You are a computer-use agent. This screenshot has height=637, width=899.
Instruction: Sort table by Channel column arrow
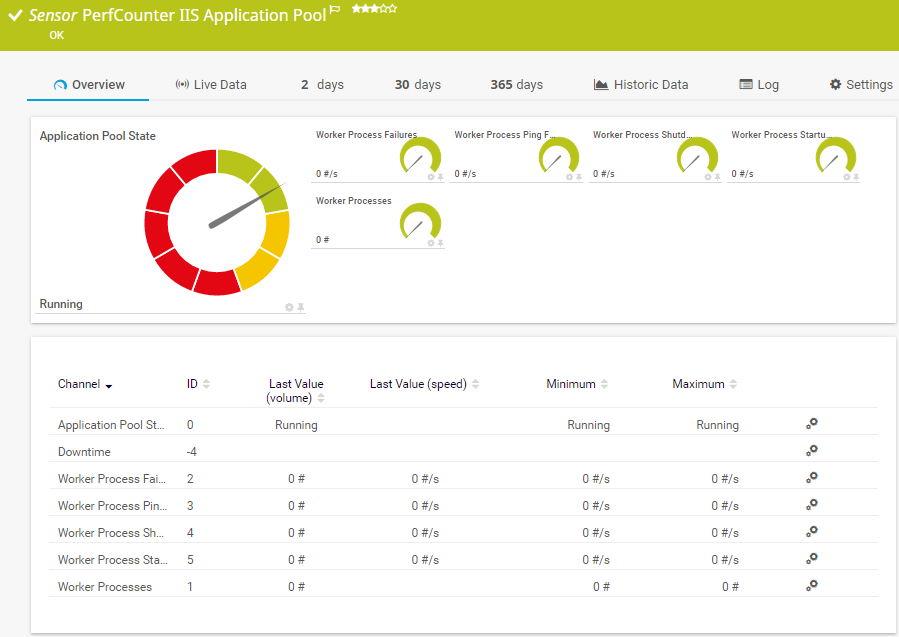(x=108, y=386)
